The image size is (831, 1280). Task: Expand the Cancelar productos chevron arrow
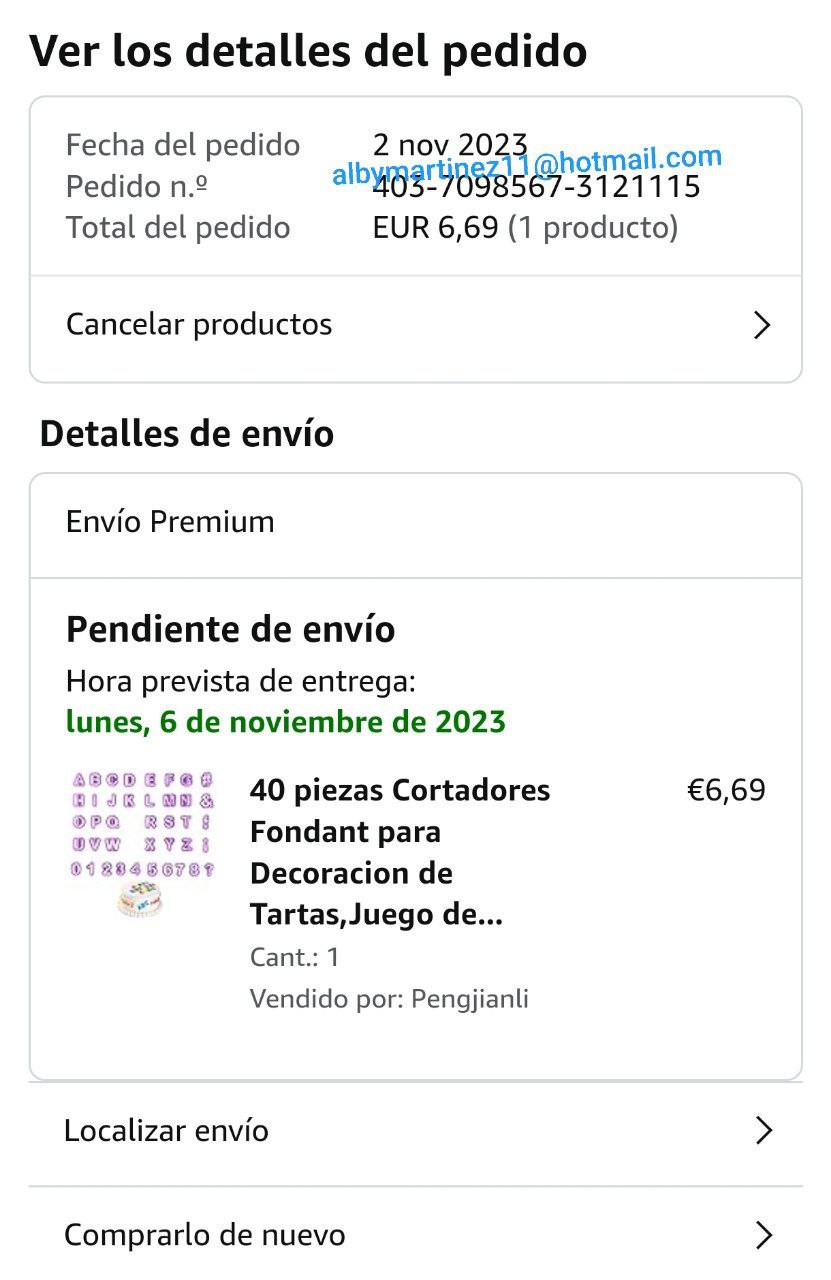(x=762, y=325)
